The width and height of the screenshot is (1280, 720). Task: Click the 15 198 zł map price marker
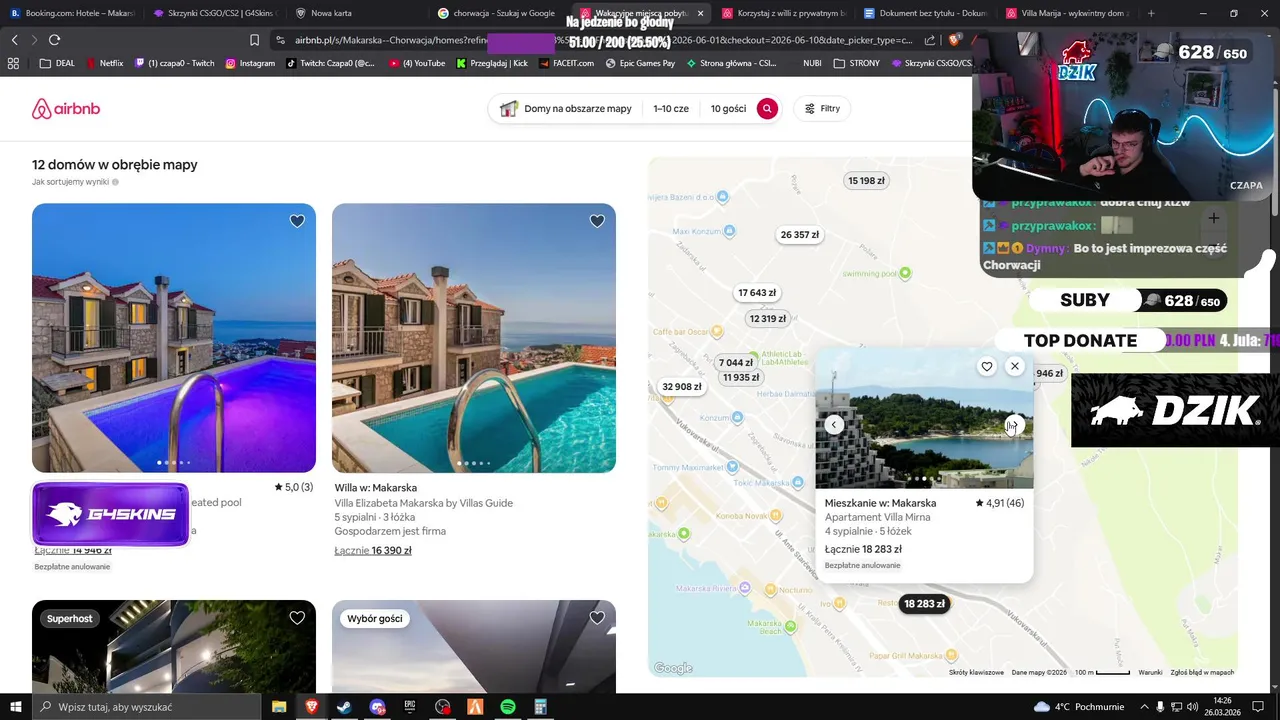pos(866,181)
